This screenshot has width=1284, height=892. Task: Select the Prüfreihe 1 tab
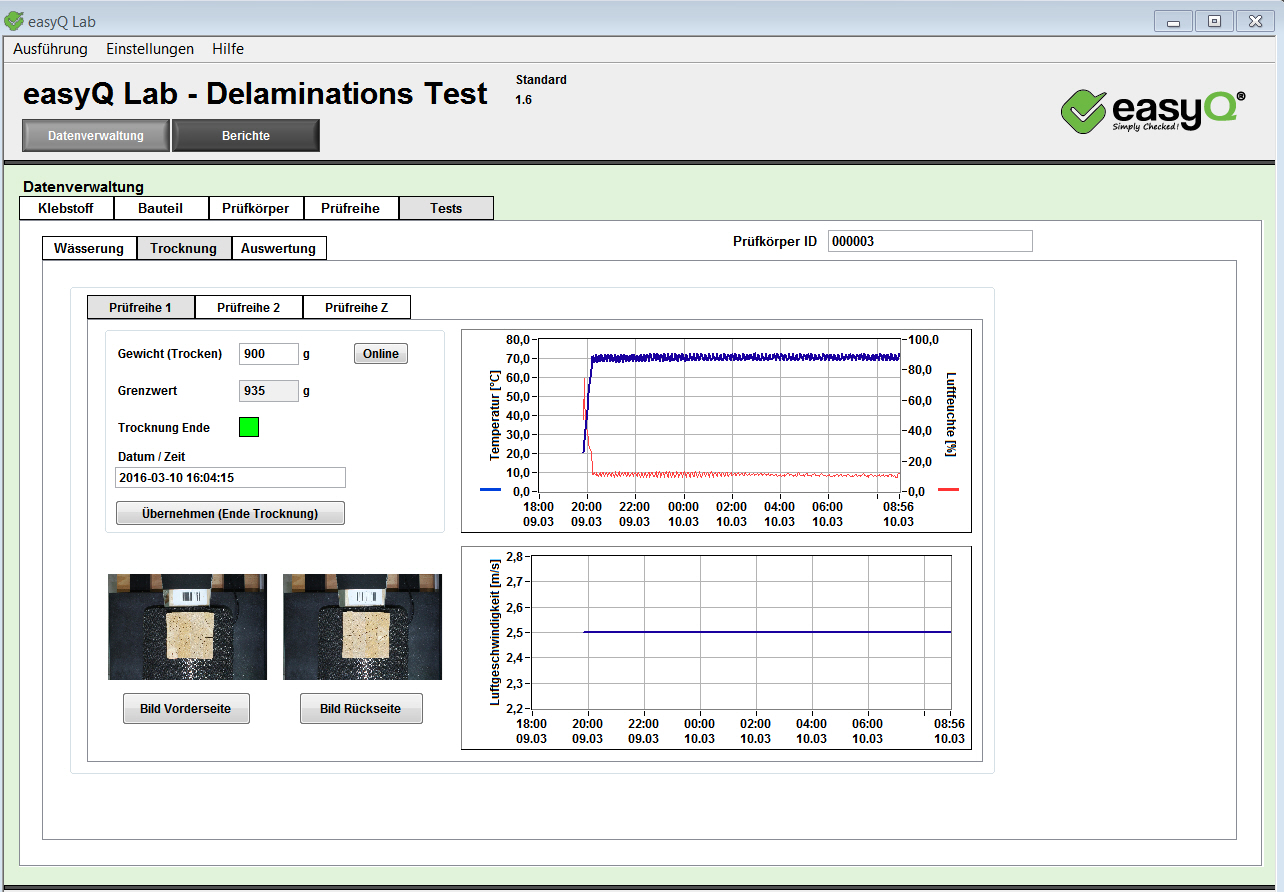[141, 307]
